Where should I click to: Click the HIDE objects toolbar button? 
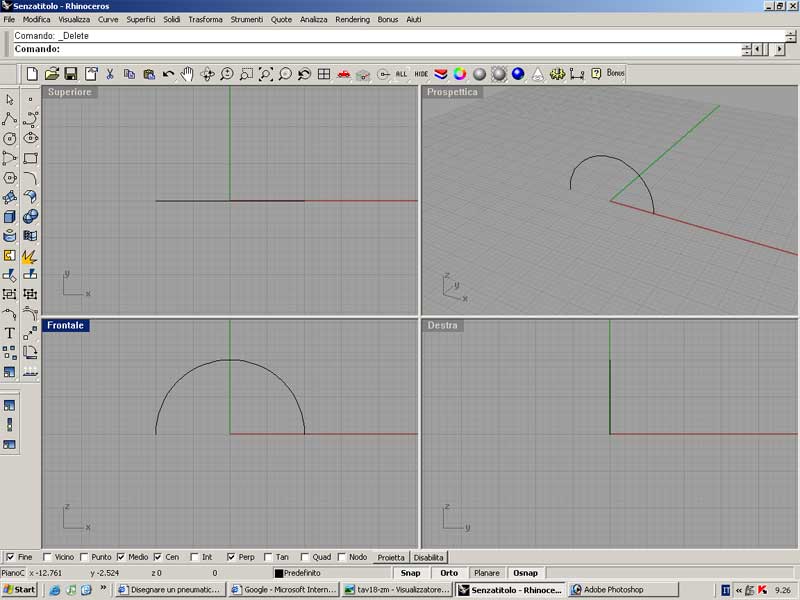click(421, 74)
